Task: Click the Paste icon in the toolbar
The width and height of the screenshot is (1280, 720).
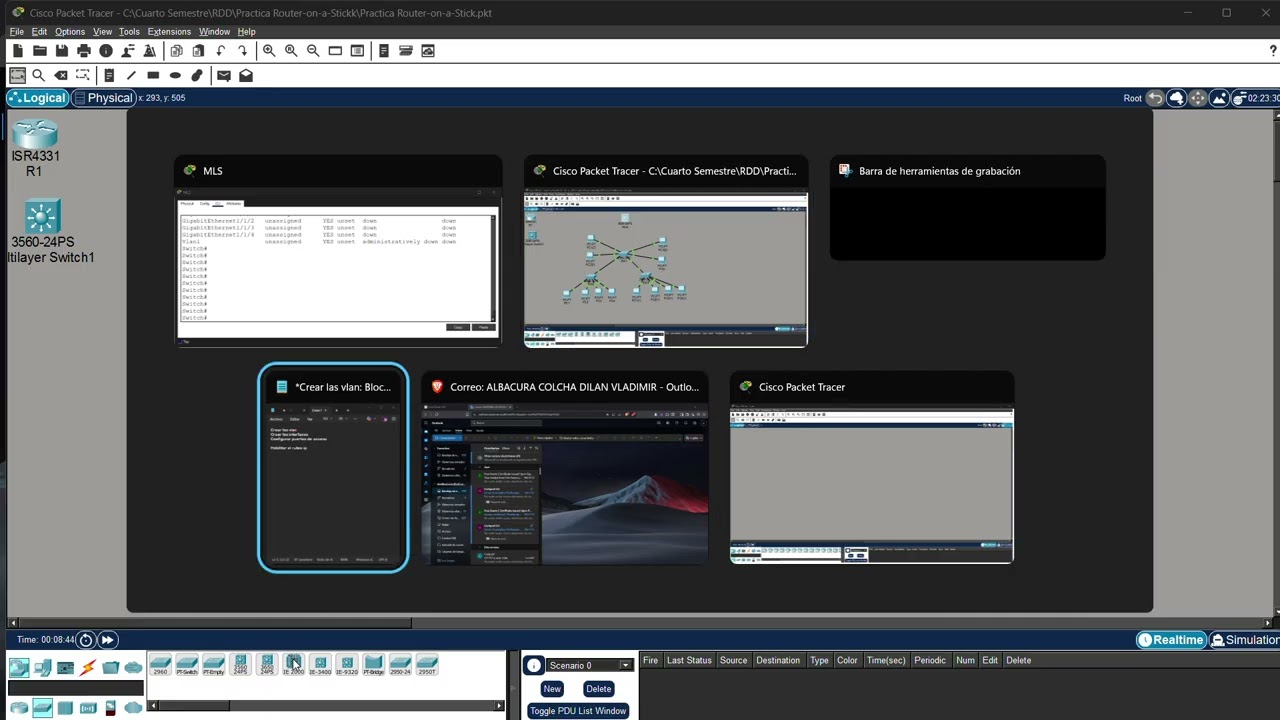Action: pos(199,51)
